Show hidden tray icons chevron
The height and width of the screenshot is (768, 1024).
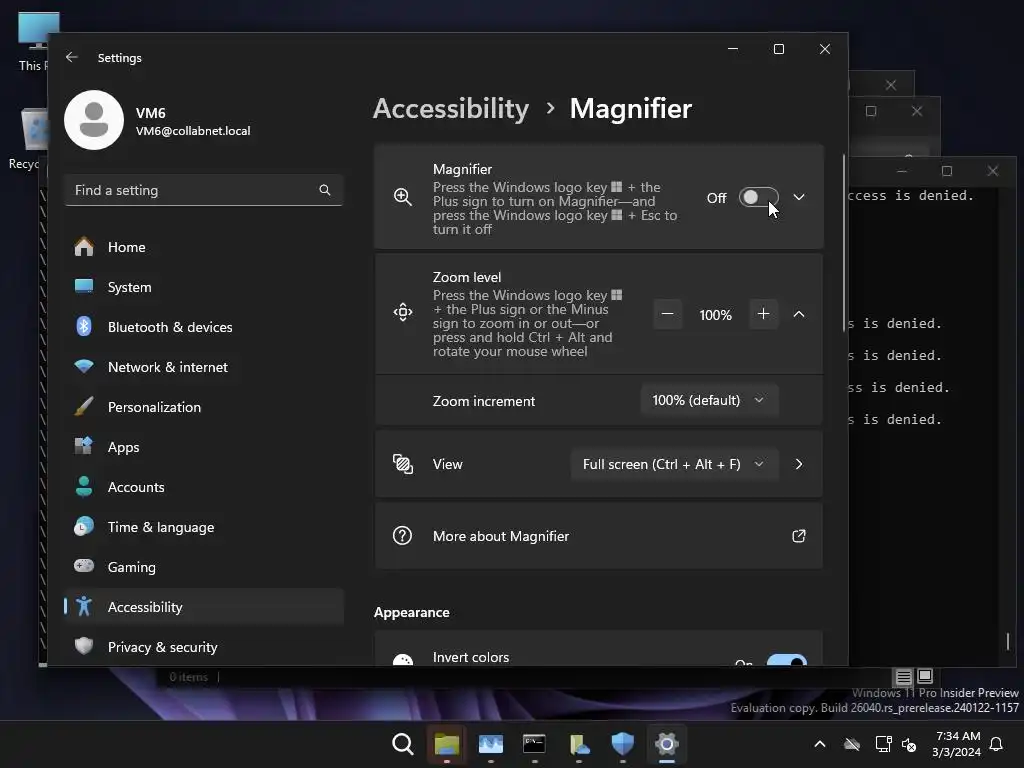click(x=820, y=744)
